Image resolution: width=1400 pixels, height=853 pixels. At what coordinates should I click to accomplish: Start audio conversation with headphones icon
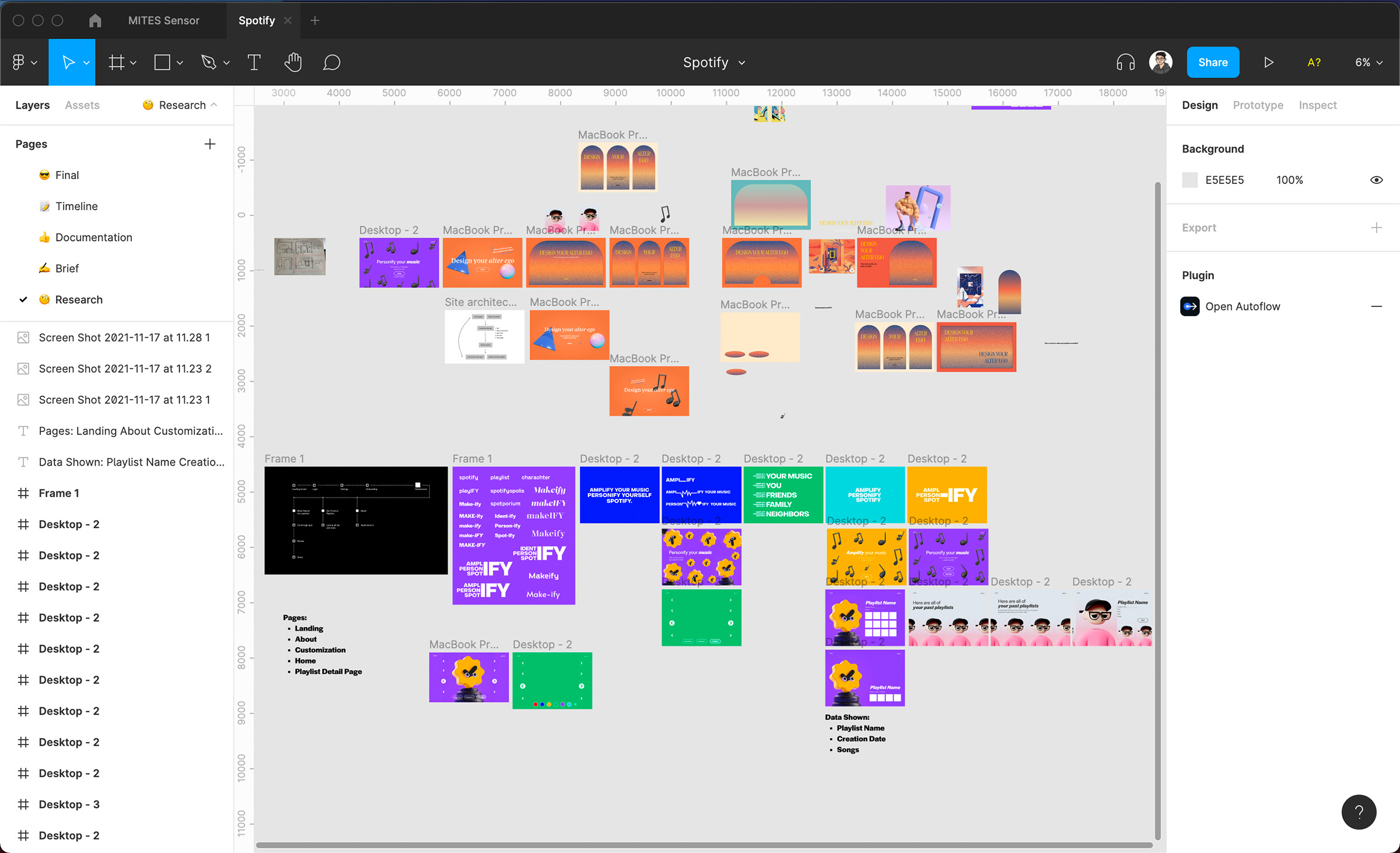1125,62
